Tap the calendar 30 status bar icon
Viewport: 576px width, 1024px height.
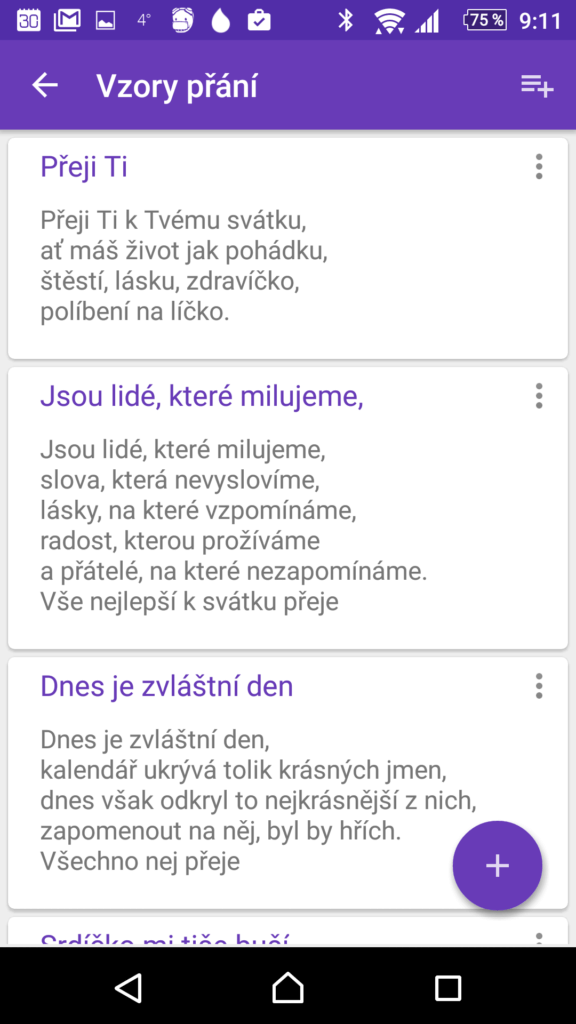pyautogui.click(x=28, y=20)
